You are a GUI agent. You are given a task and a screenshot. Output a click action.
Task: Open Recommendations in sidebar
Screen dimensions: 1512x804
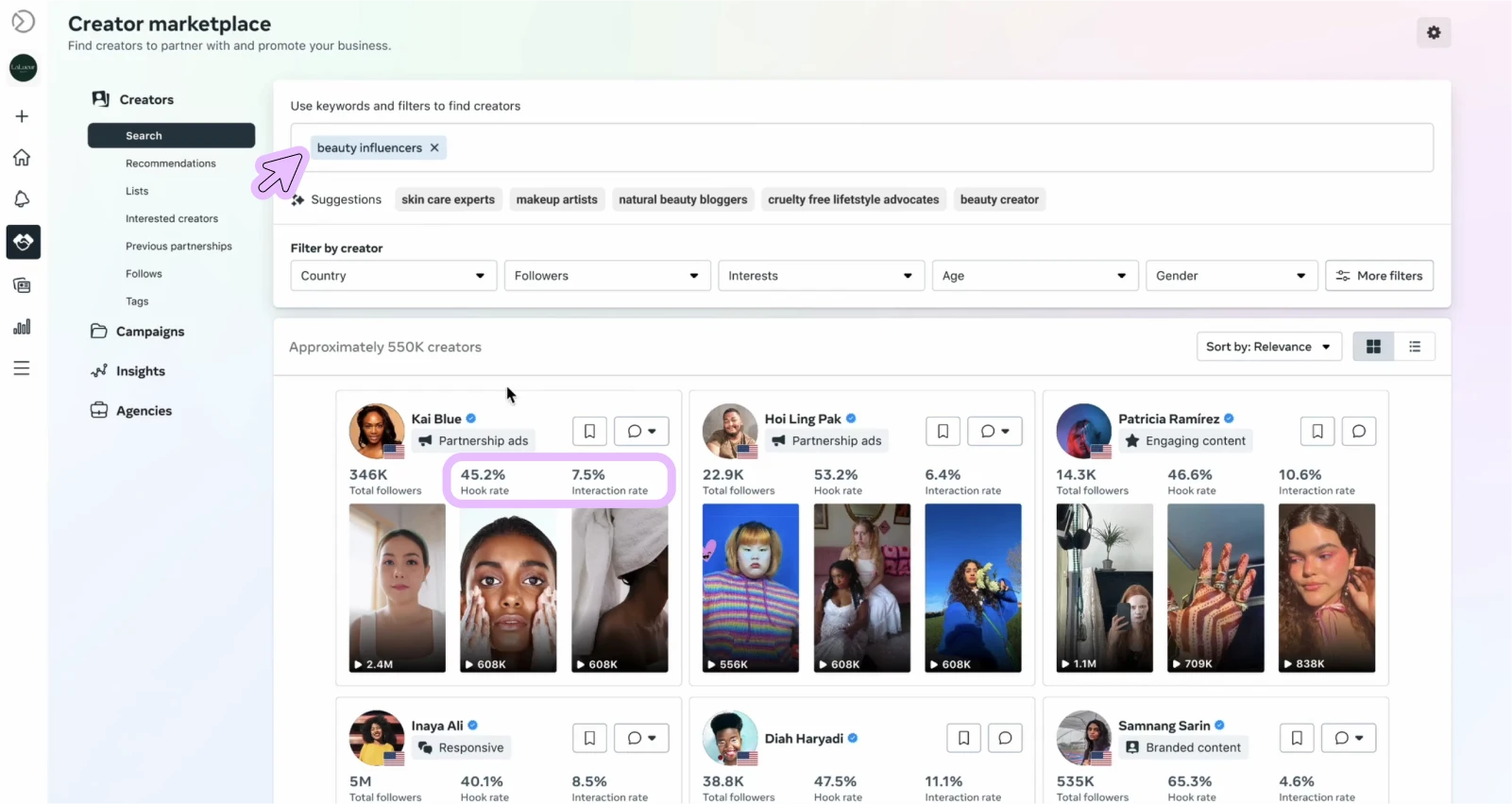pos(171,163)
